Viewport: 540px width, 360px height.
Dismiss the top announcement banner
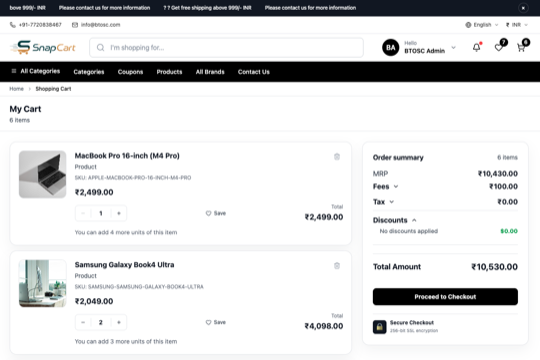(x=523, y=8)
